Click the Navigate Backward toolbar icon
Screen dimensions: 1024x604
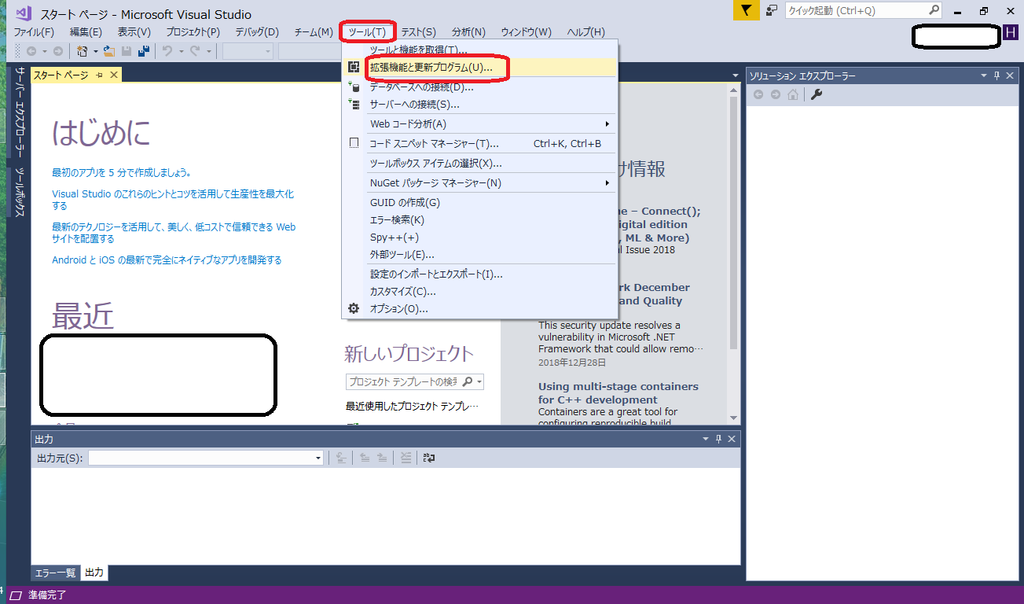tap(31, 51)
